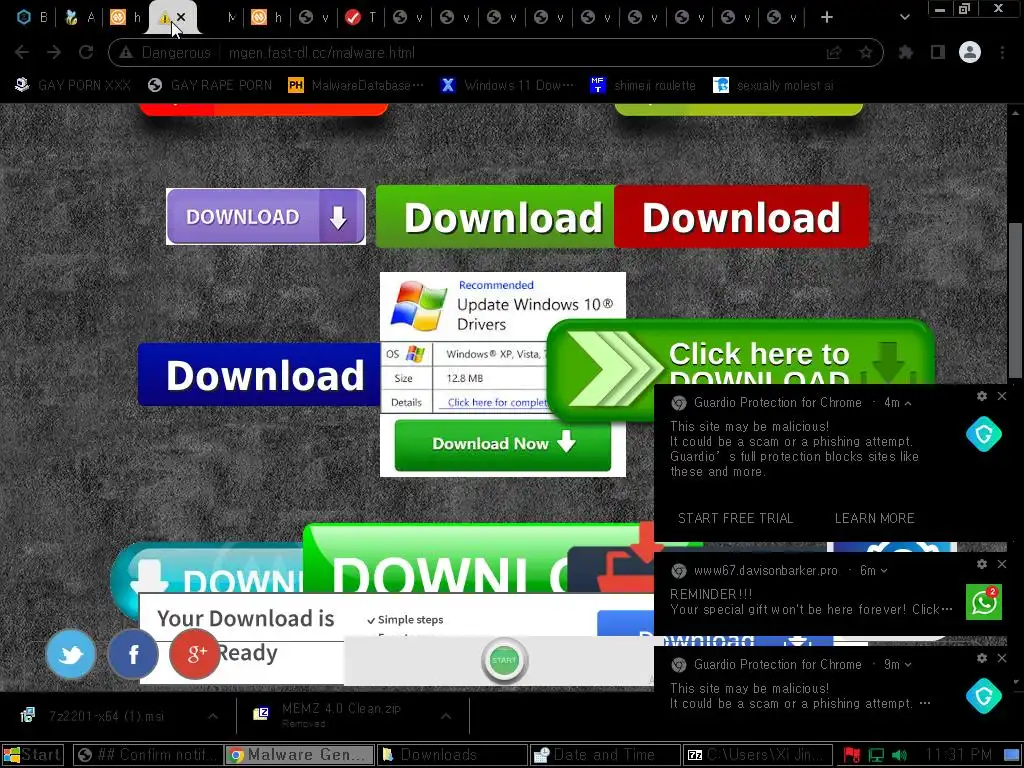The image size is (1024, 768).
Task: Click the green Download Now button
Action: pyautogui.click(x=503, y=444)
